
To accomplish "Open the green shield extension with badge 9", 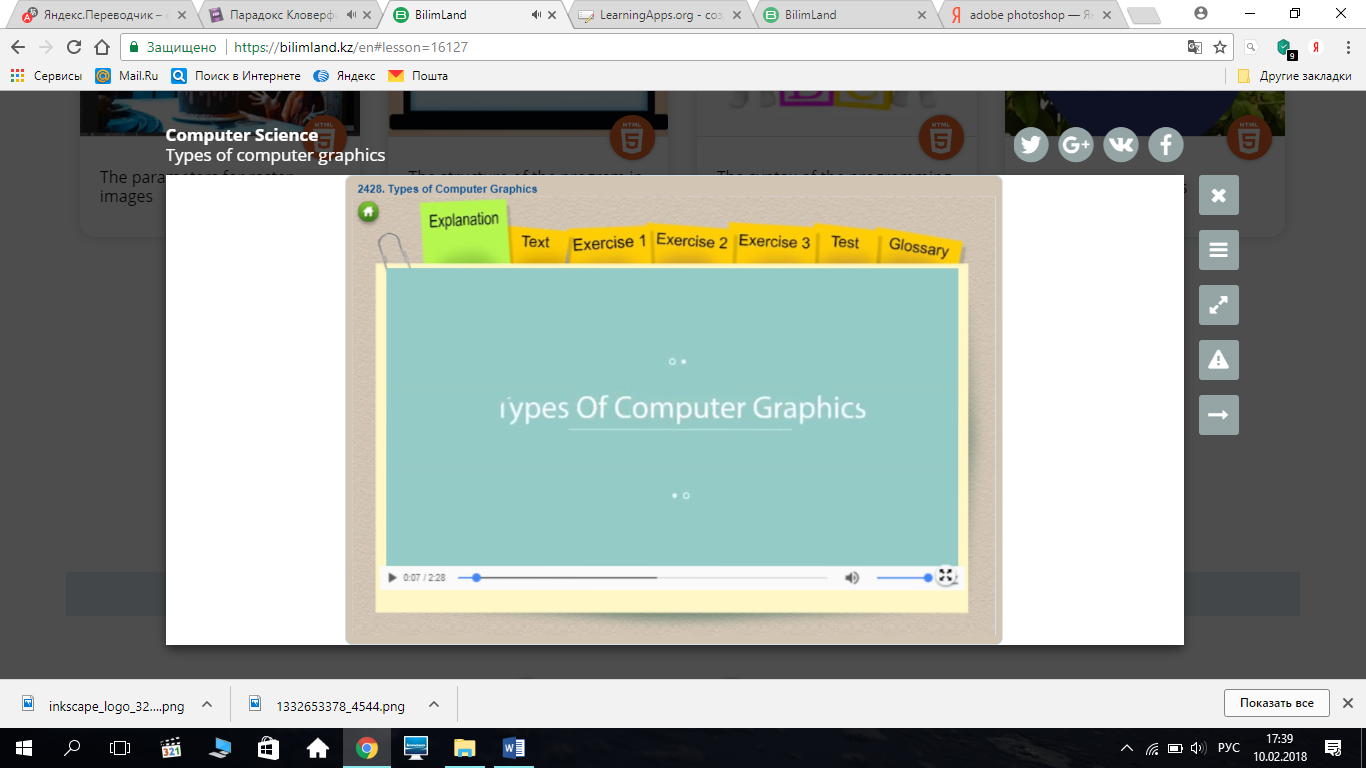I will tap(1286, 48).
